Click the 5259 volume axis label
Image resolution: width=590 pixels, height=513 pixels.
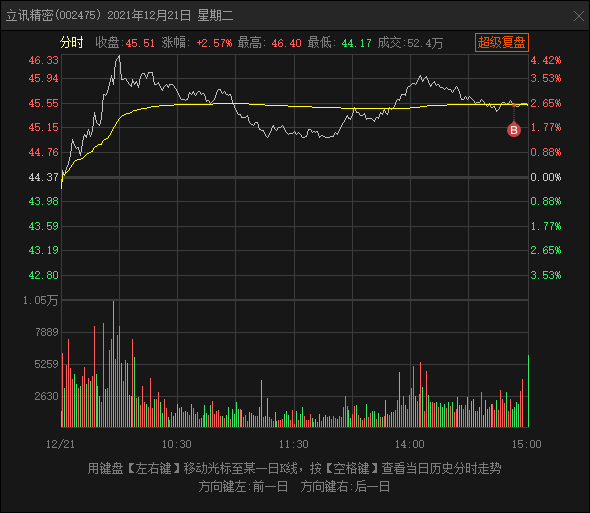click(47, 364)
